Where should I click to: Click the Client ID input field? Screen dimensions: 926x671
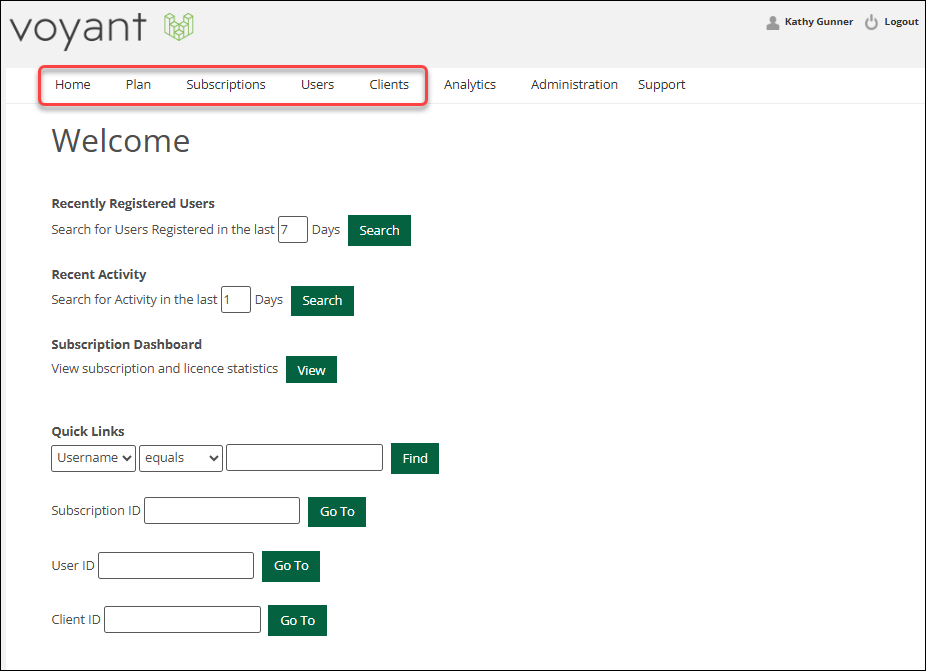[182, 619]
